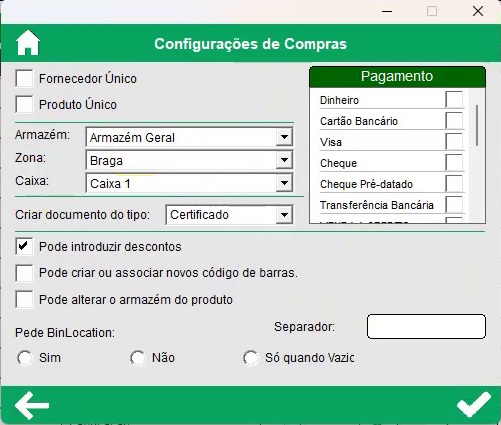Screen dimensions: 501x425
Task: Click the Cheque Pré-datado label
Action: (x=366, y=184)
